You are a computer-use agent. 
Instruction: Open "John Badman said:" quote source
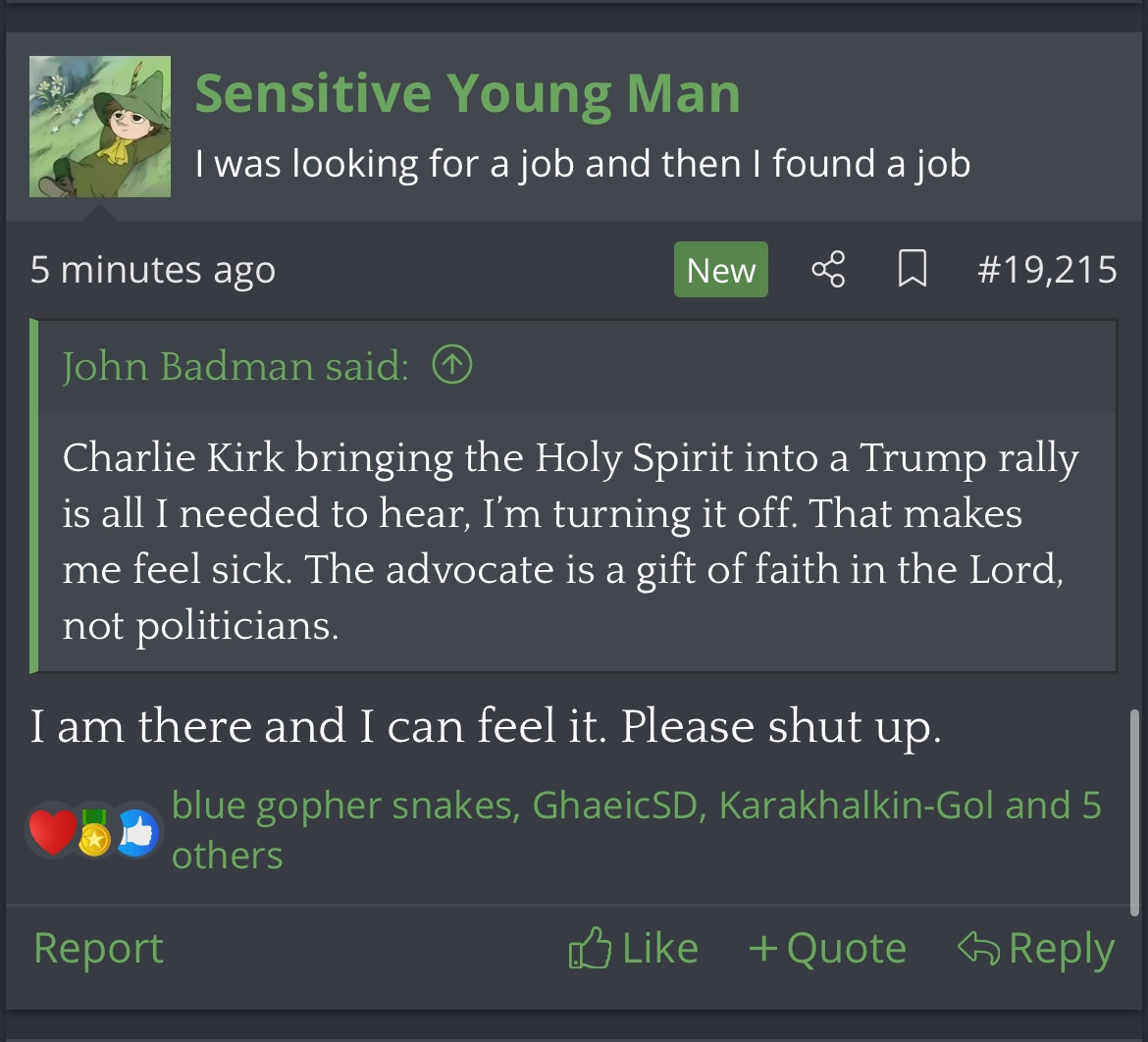[235, 366]
